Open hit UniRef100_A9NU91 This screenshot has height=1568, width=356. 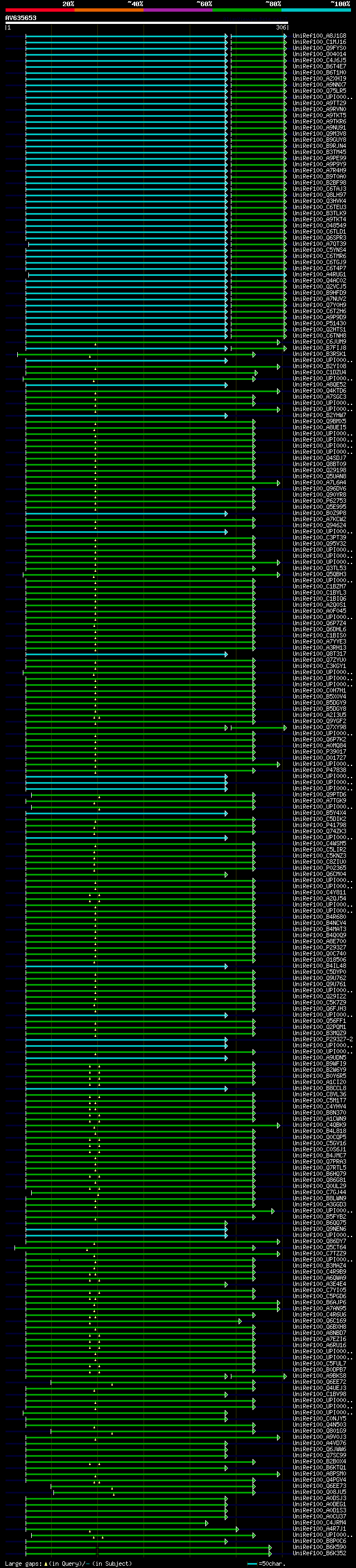tap(319, 127)
